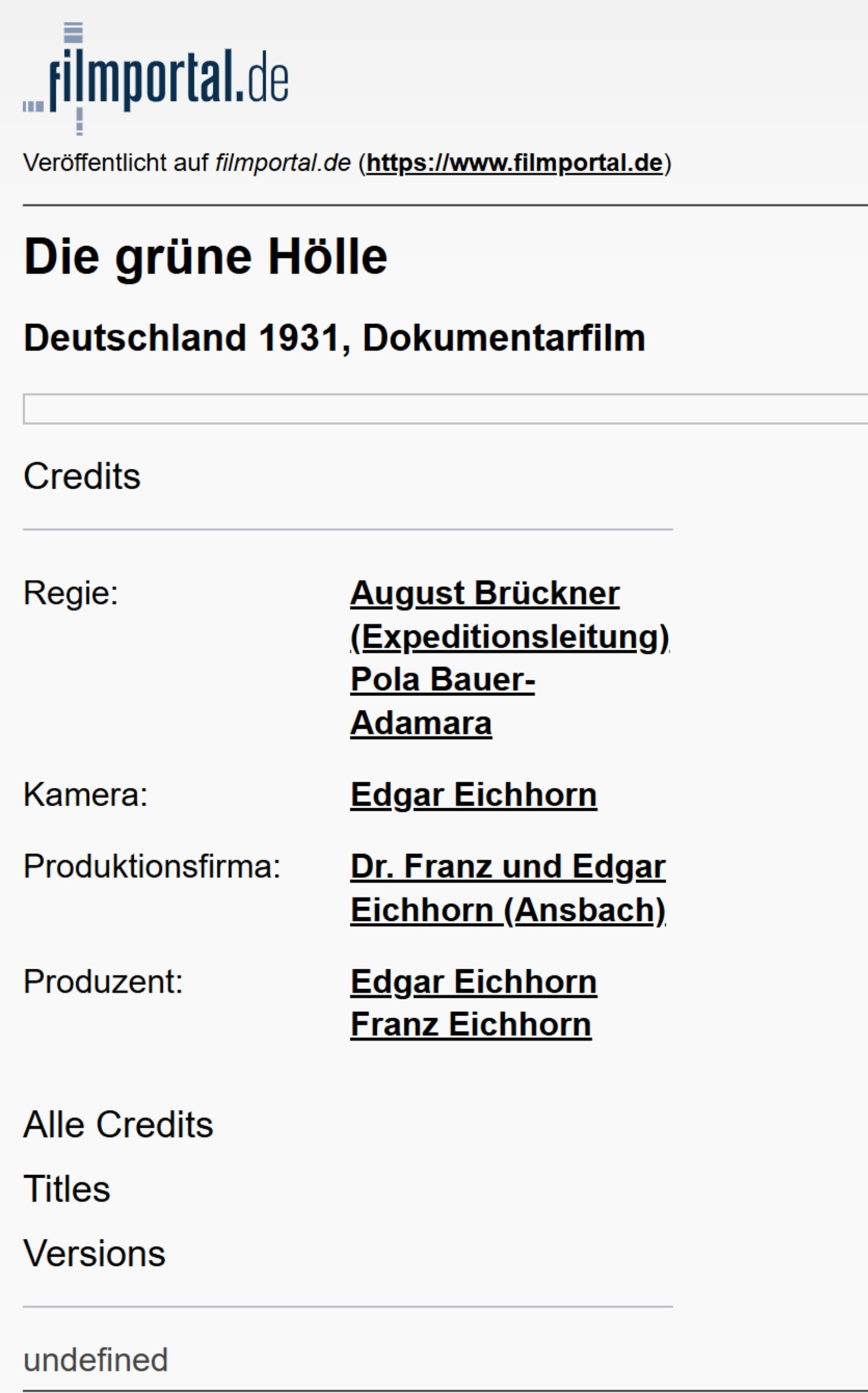Click the Regie label
The image size is (868, 1393).
click(71, 593)
